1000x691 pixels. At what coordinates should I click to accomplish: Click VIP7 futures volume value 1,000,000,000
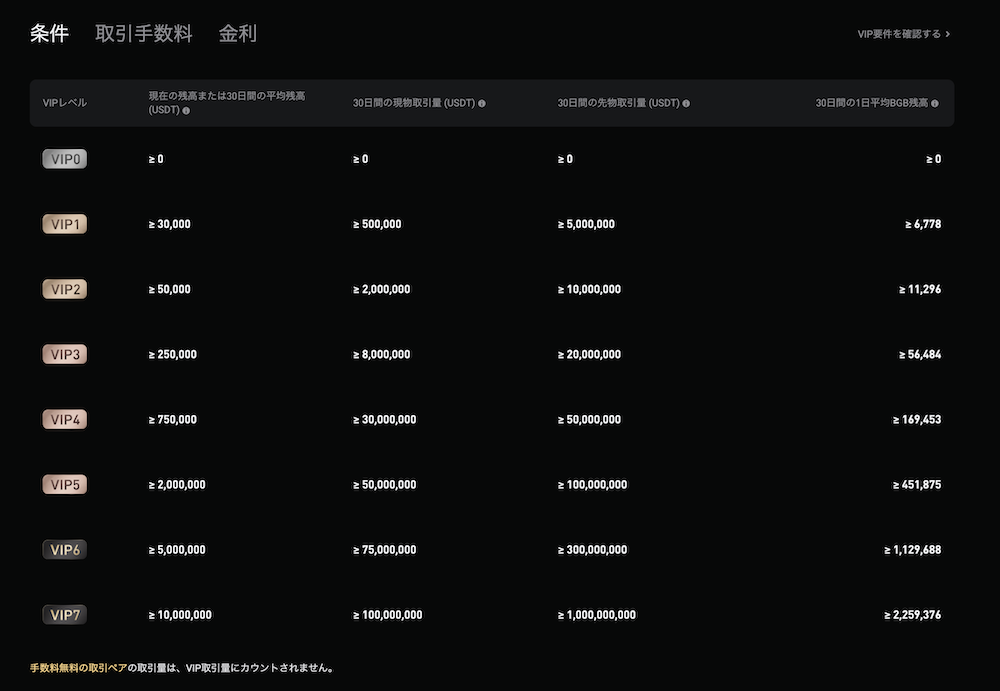tap(596, 615)
